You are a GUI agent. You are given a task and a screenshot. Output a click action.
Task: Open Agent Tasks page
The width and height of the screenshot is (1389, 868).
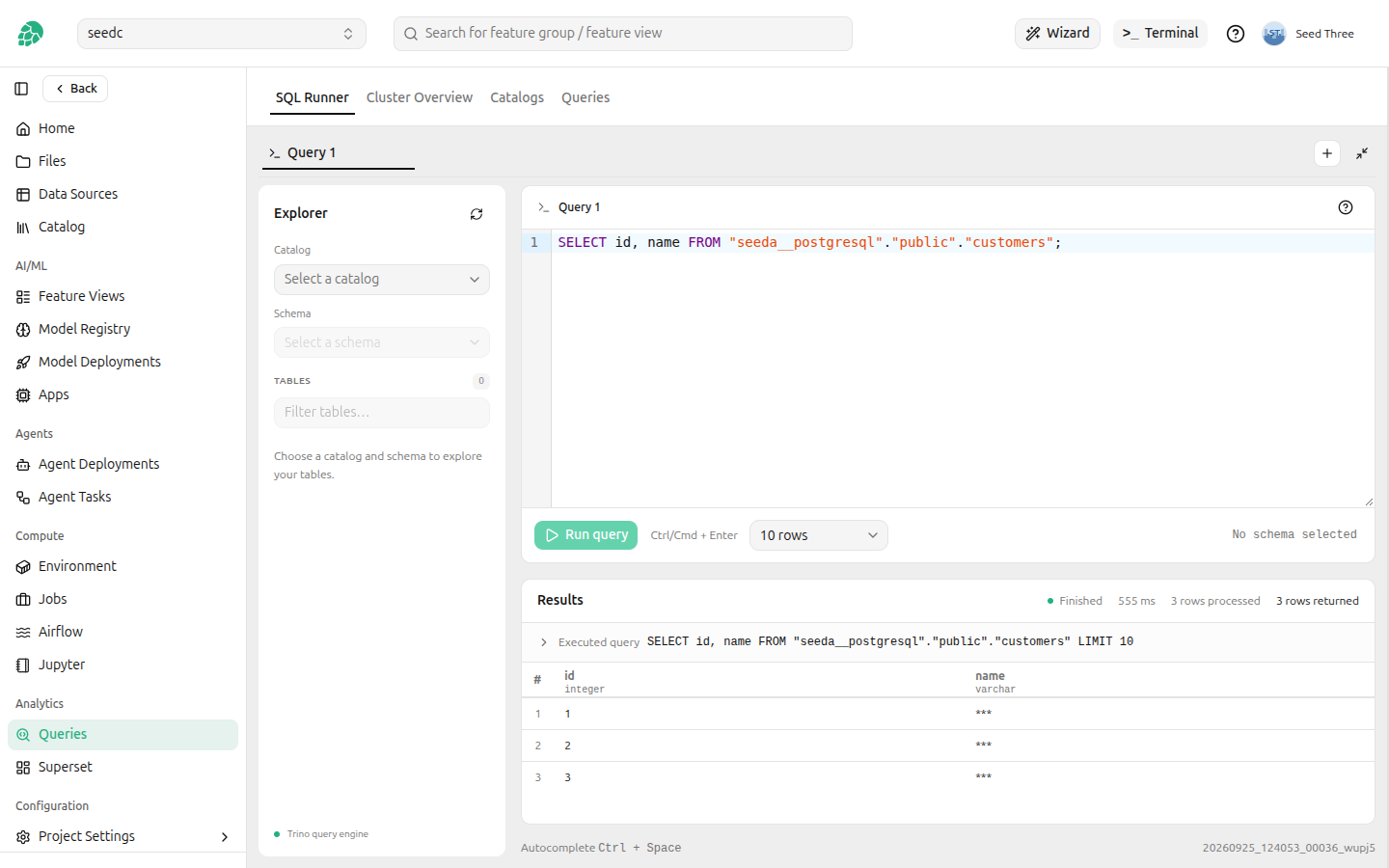(123, 497)
